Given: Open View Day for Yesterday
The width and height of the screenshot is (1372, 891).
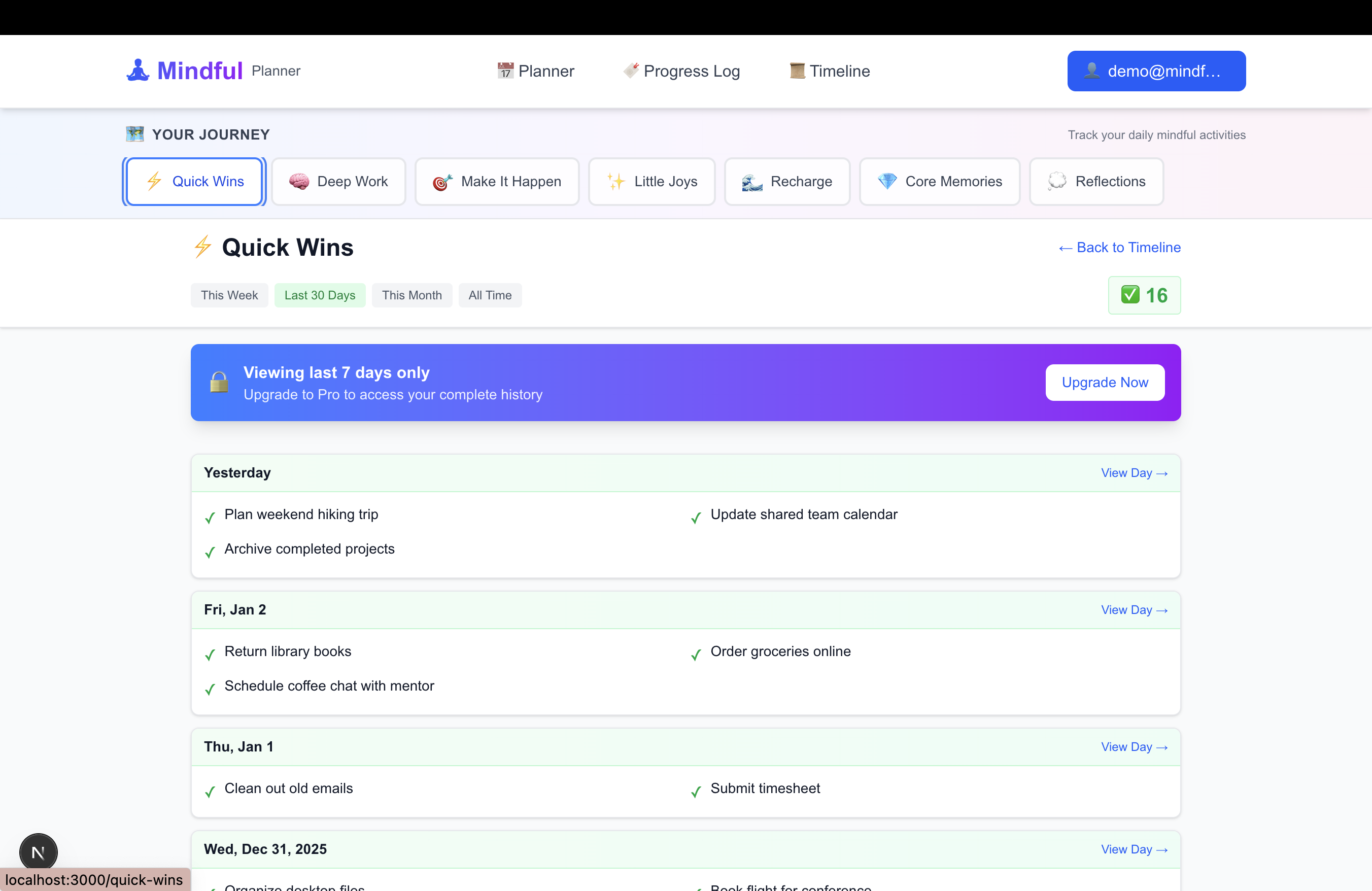Looking at the screenshot, I should click(x=1134, y=472).
